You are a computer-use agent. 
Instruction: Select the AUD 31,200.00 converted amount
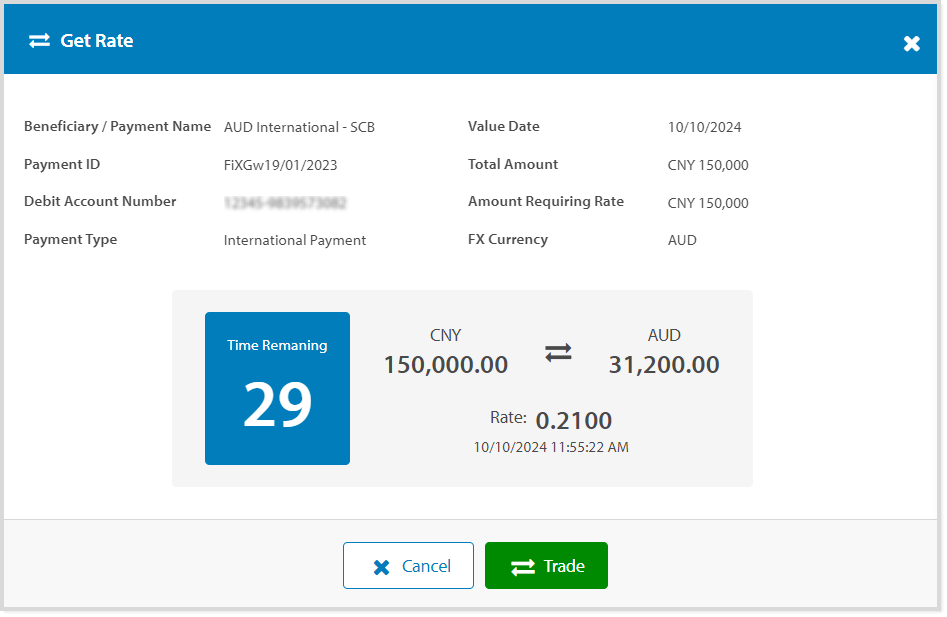[664, 365]
